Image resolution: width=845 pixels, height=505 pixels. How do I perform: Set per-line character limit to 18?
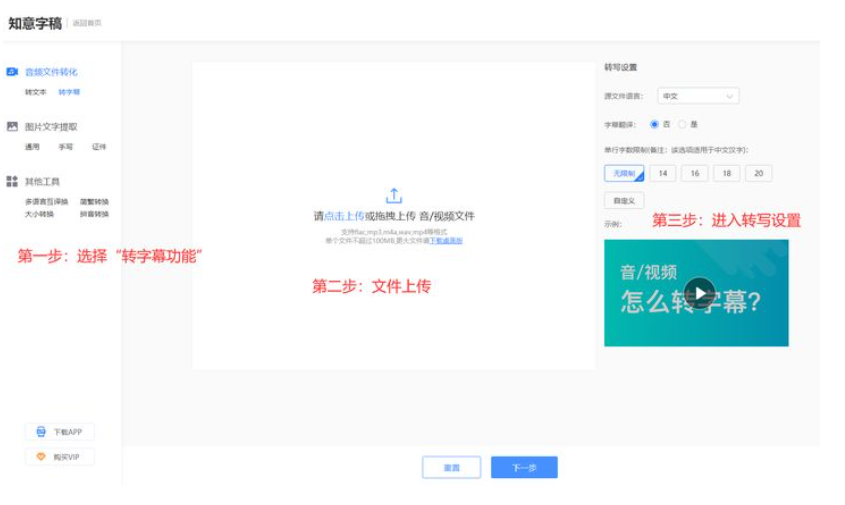click(726, 174)
